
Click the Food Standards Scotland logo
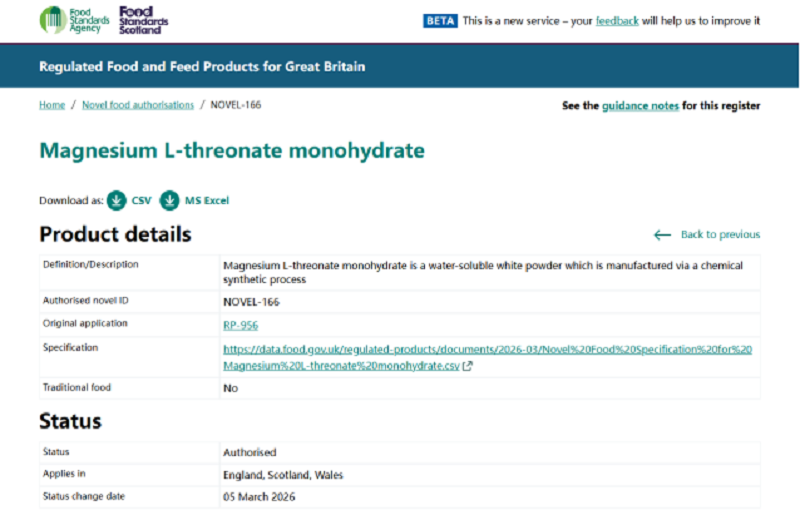[143, 18]
